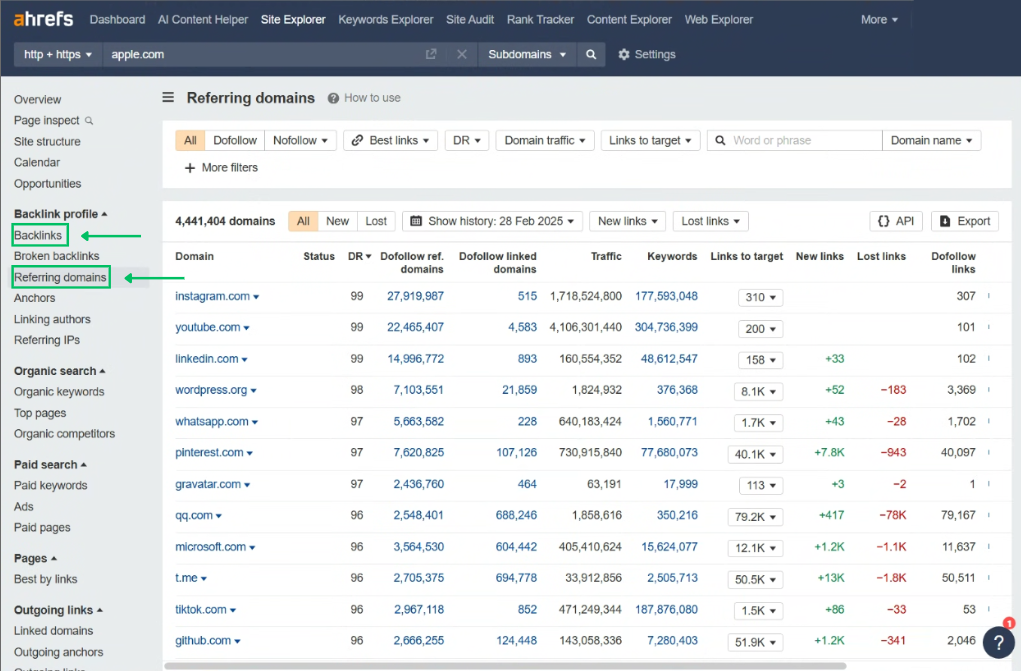Open Settings gear in top bar
Image resolution: width=1021 pixels, height=671 pixels.
coord(646,55)
